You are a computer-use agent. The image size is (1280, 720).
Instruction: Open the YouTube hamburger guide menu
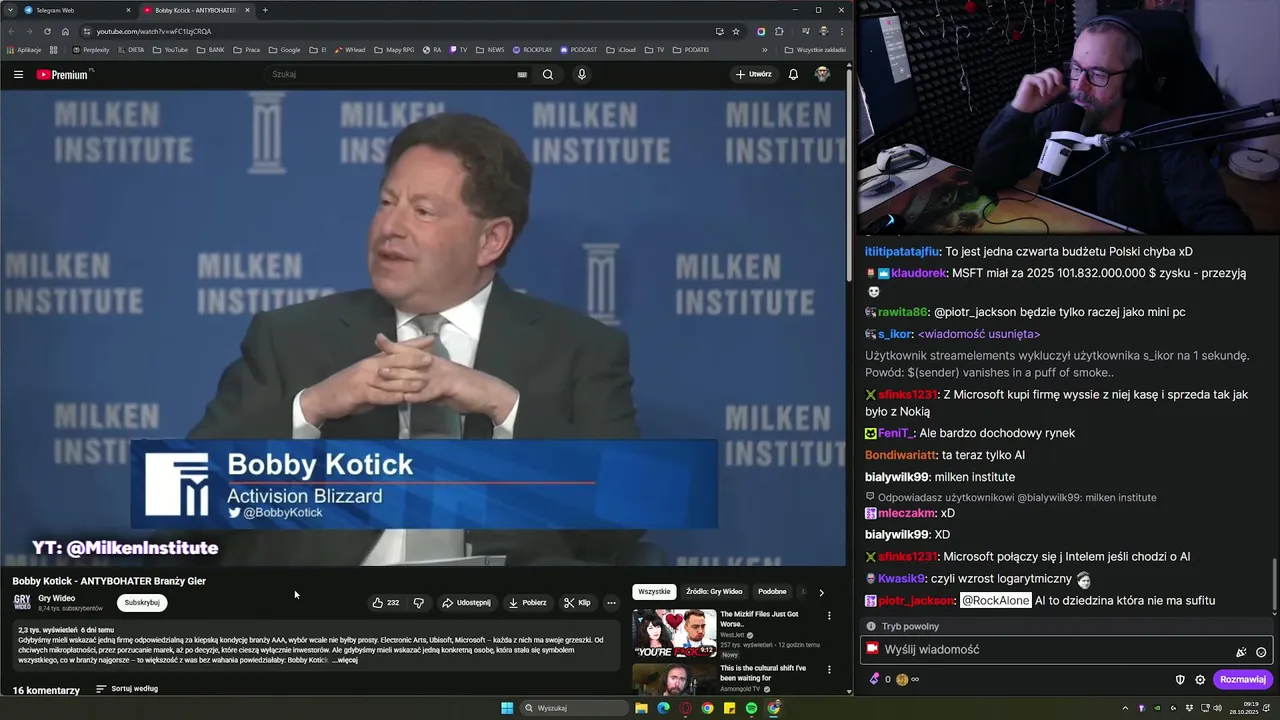pyautogui.click(x=18, y=74)
